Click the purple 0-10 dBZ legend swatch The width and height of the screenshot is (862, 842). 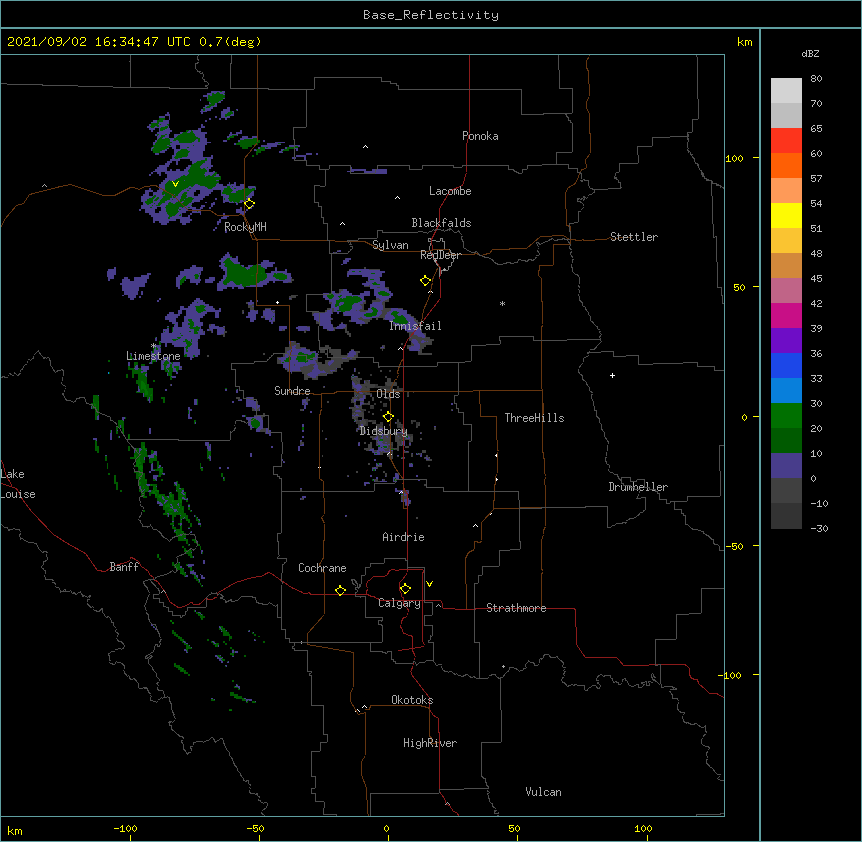click(x=786, y=466)
